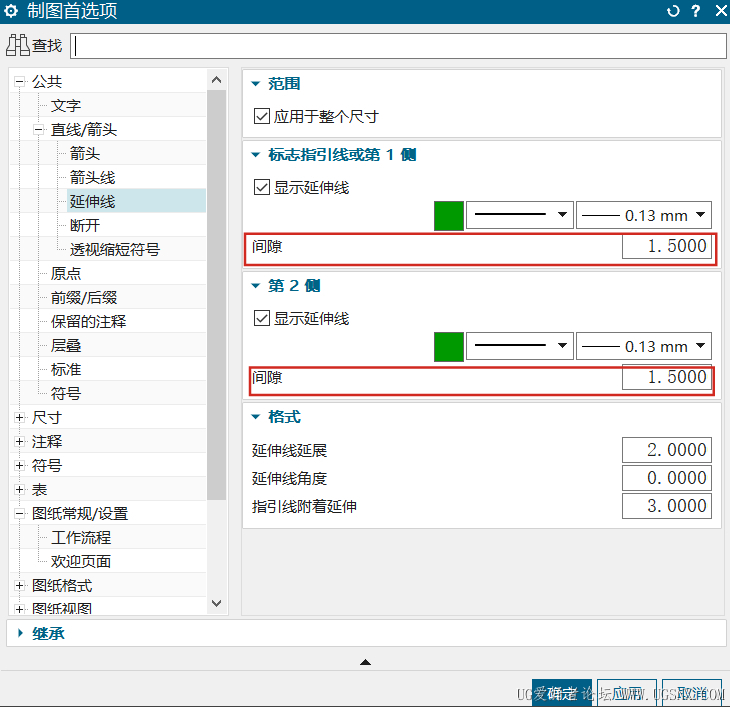The width and height of the screenshot is (730, 707).
Task: Click 延伸线延展 value field
Action: [667, 450]
